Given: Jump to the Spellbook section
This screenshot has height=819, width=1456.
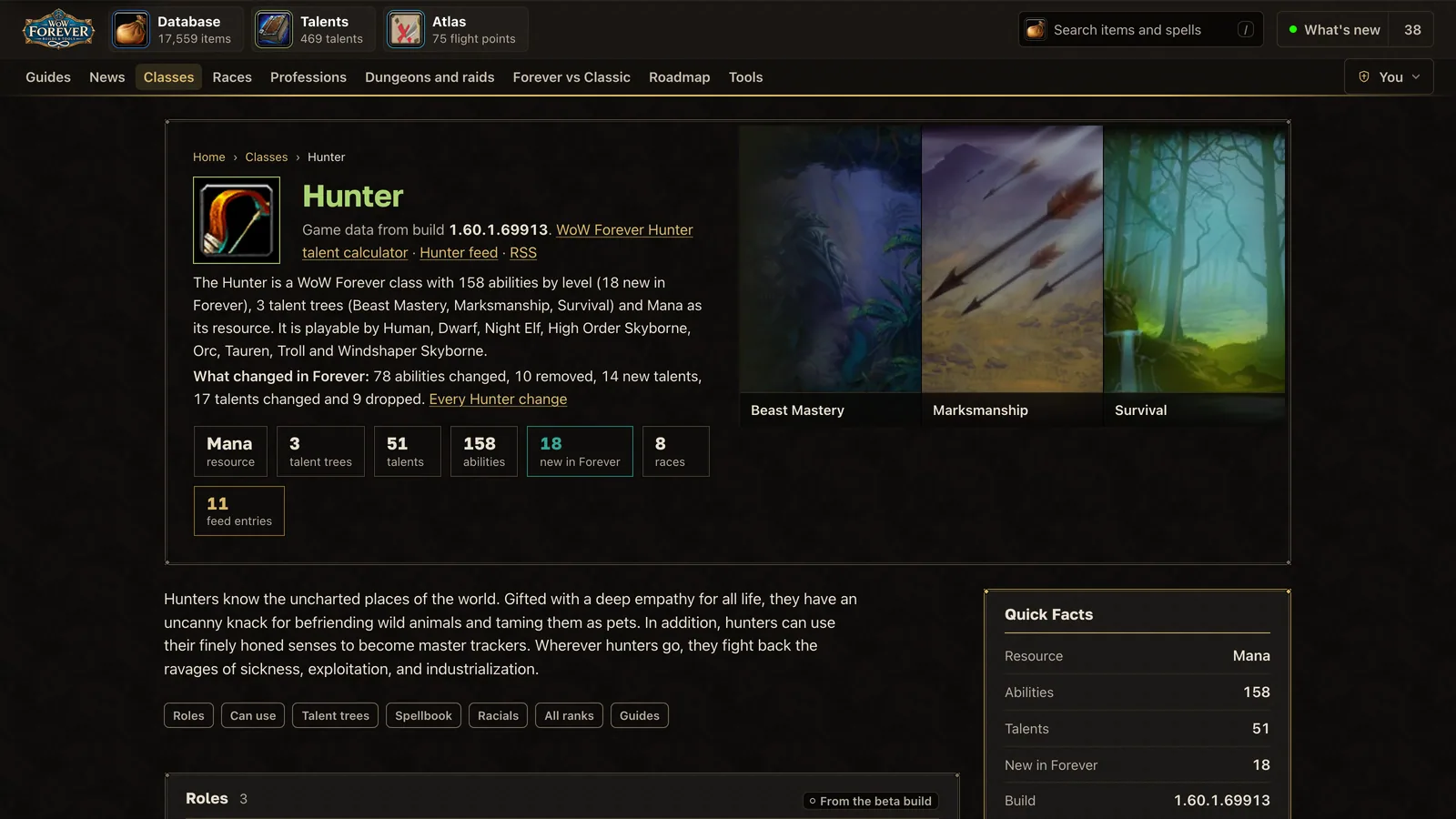Looking at the screenshot, I should pos(423,715).
